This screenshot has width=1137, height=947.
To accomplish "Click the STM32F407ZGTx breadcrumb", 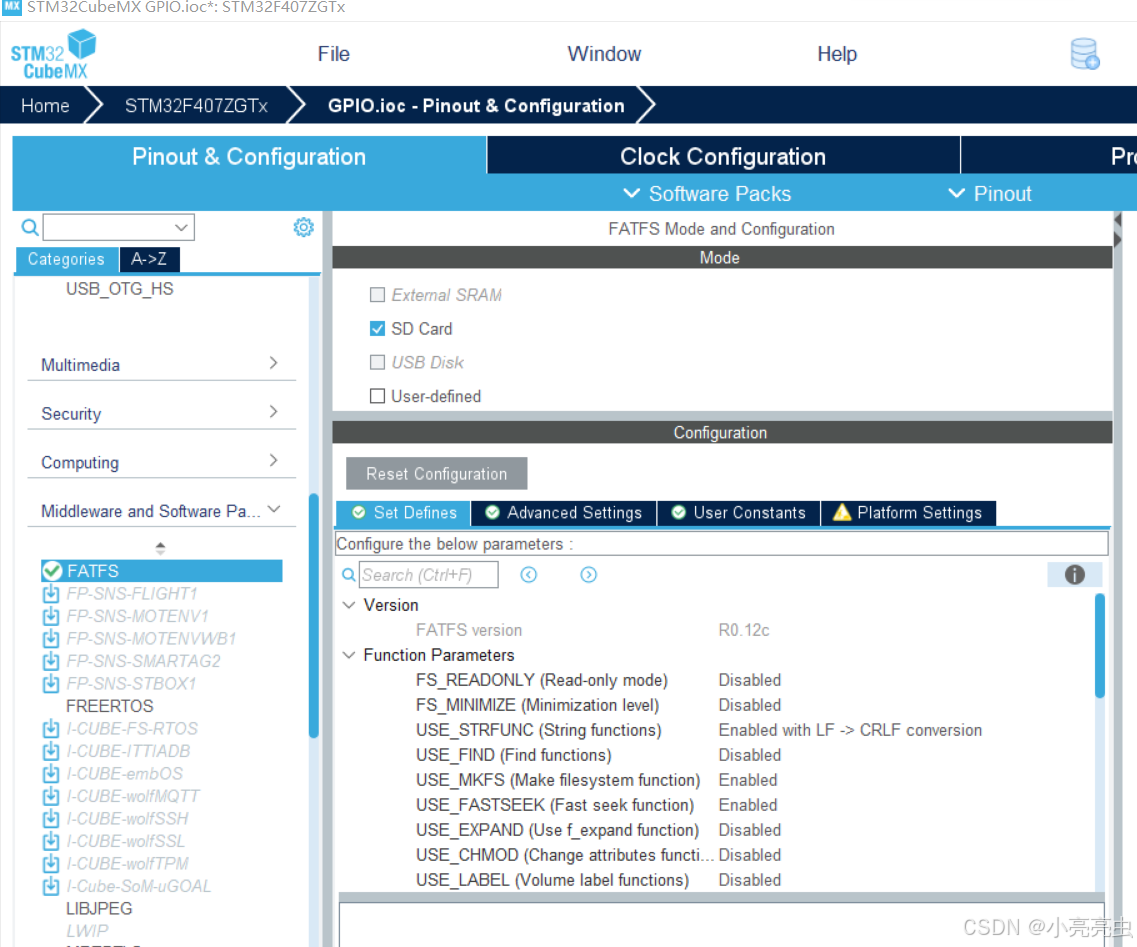I will coord(196,106).
